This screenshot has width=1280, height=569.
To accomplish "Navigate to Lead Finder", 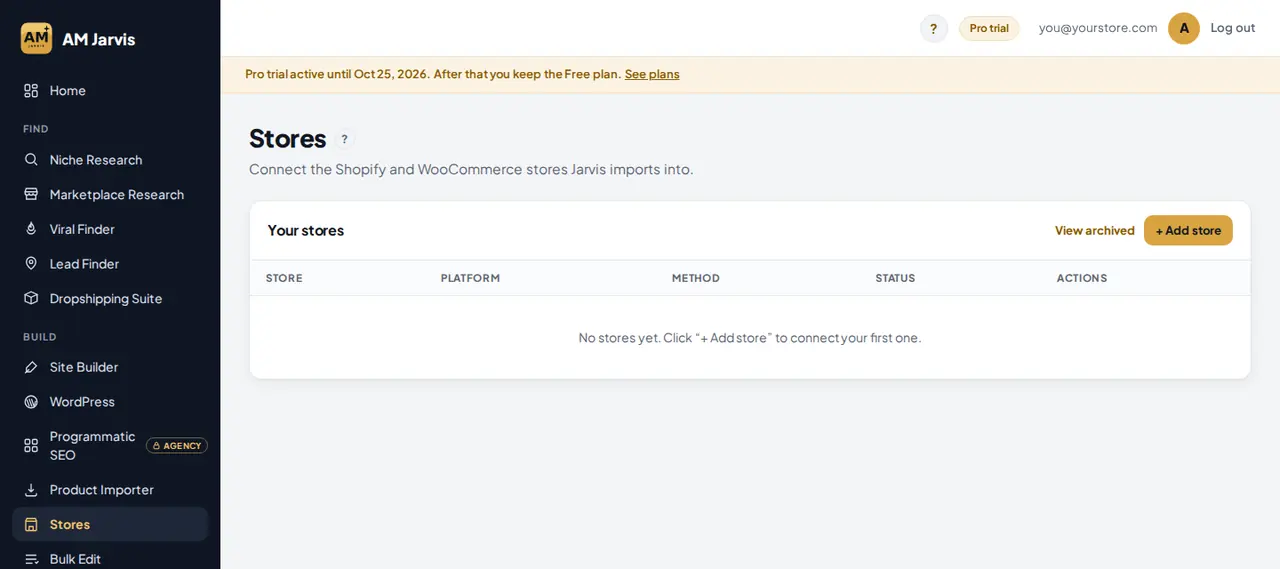I will [x=110, y=264].
